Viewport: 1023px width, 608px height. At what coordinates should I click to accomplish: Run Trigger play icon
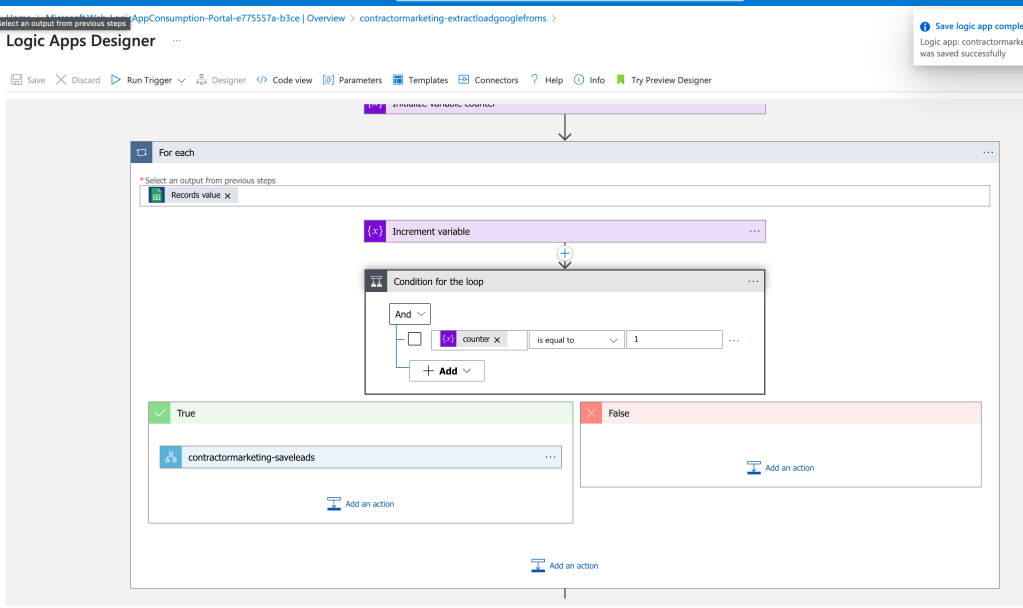pos(116,80)
